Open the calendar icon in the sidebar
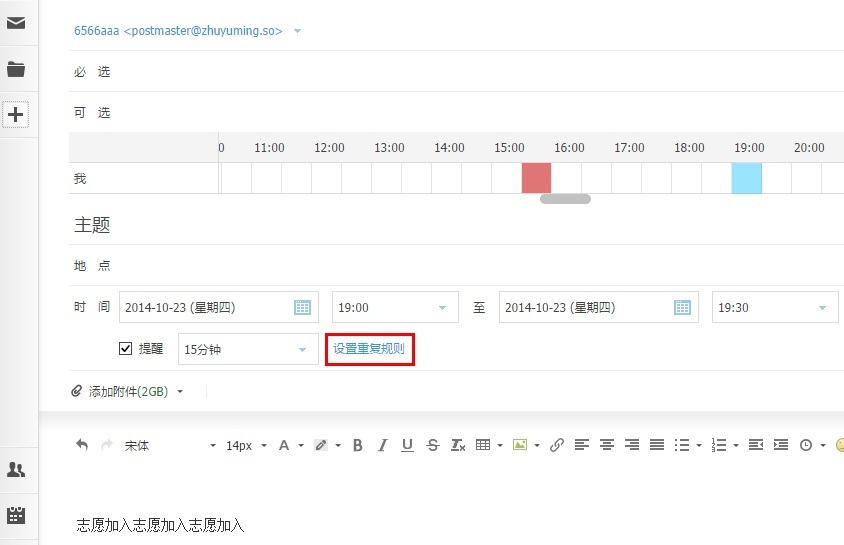844x545 pixels. coord(16,516)
